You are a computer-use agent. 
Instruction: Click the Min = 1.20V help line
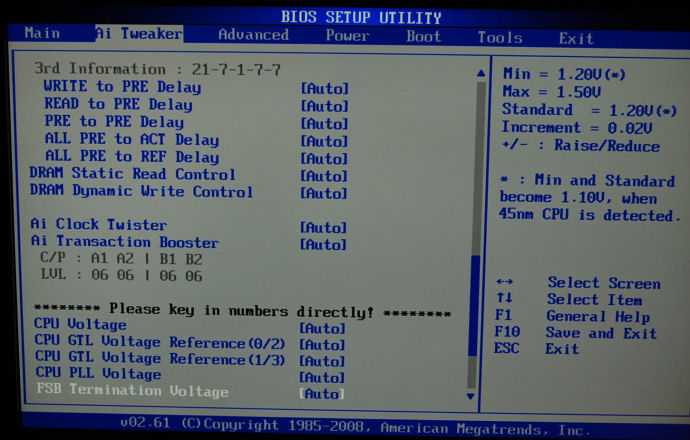coord(564,74)
